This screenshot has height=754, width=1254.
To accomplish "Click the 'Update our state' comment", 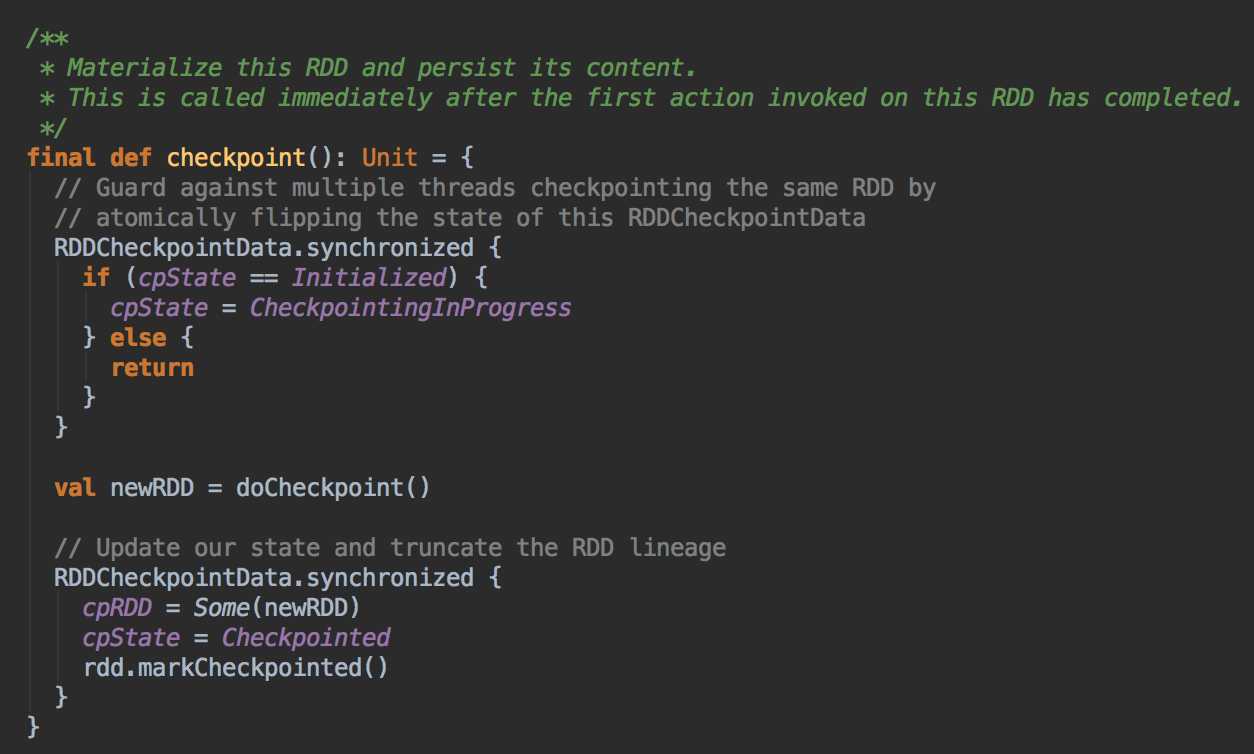I will [390, 548].
